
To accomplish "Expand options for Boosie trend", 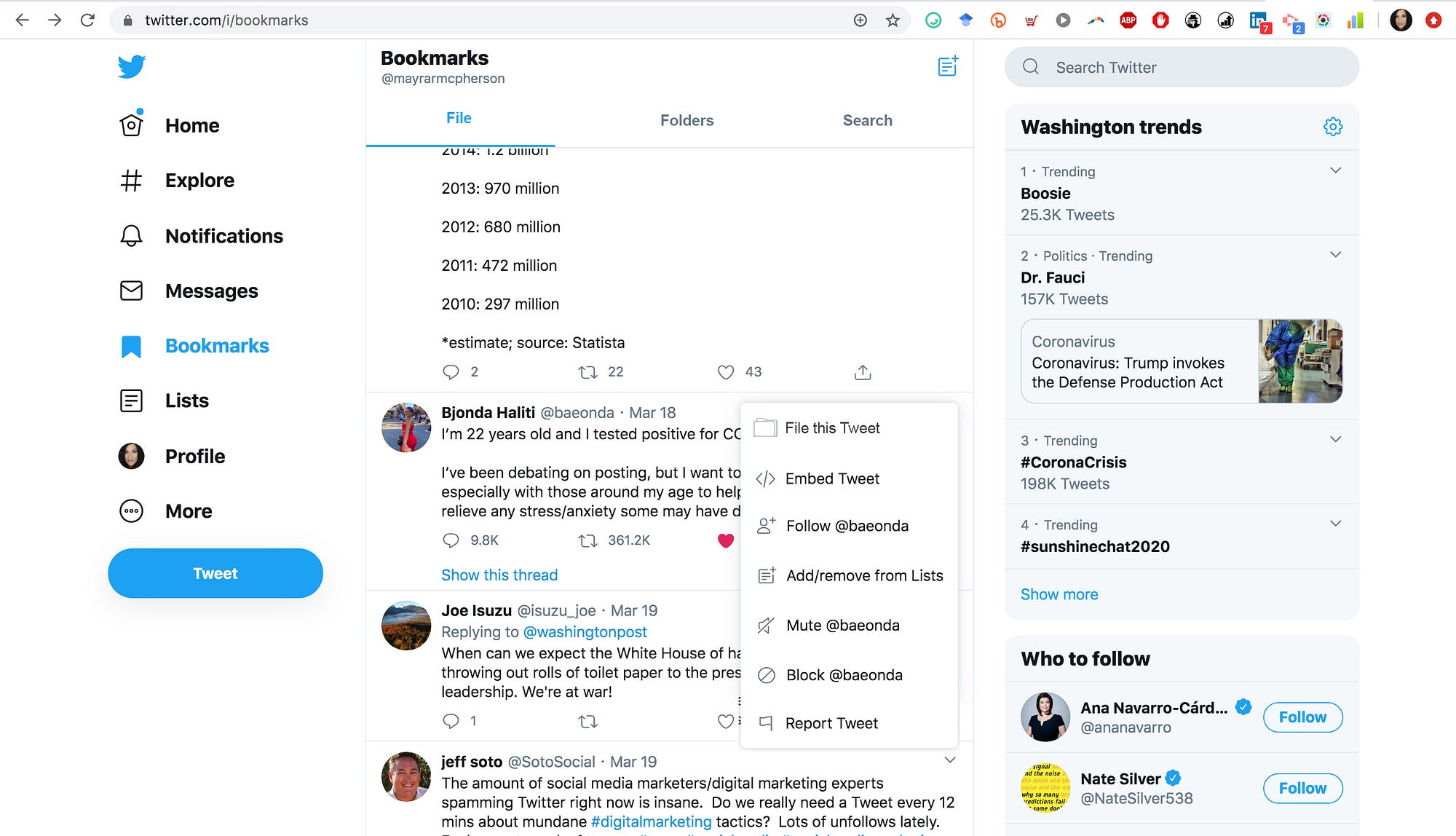I will 1335,170.
